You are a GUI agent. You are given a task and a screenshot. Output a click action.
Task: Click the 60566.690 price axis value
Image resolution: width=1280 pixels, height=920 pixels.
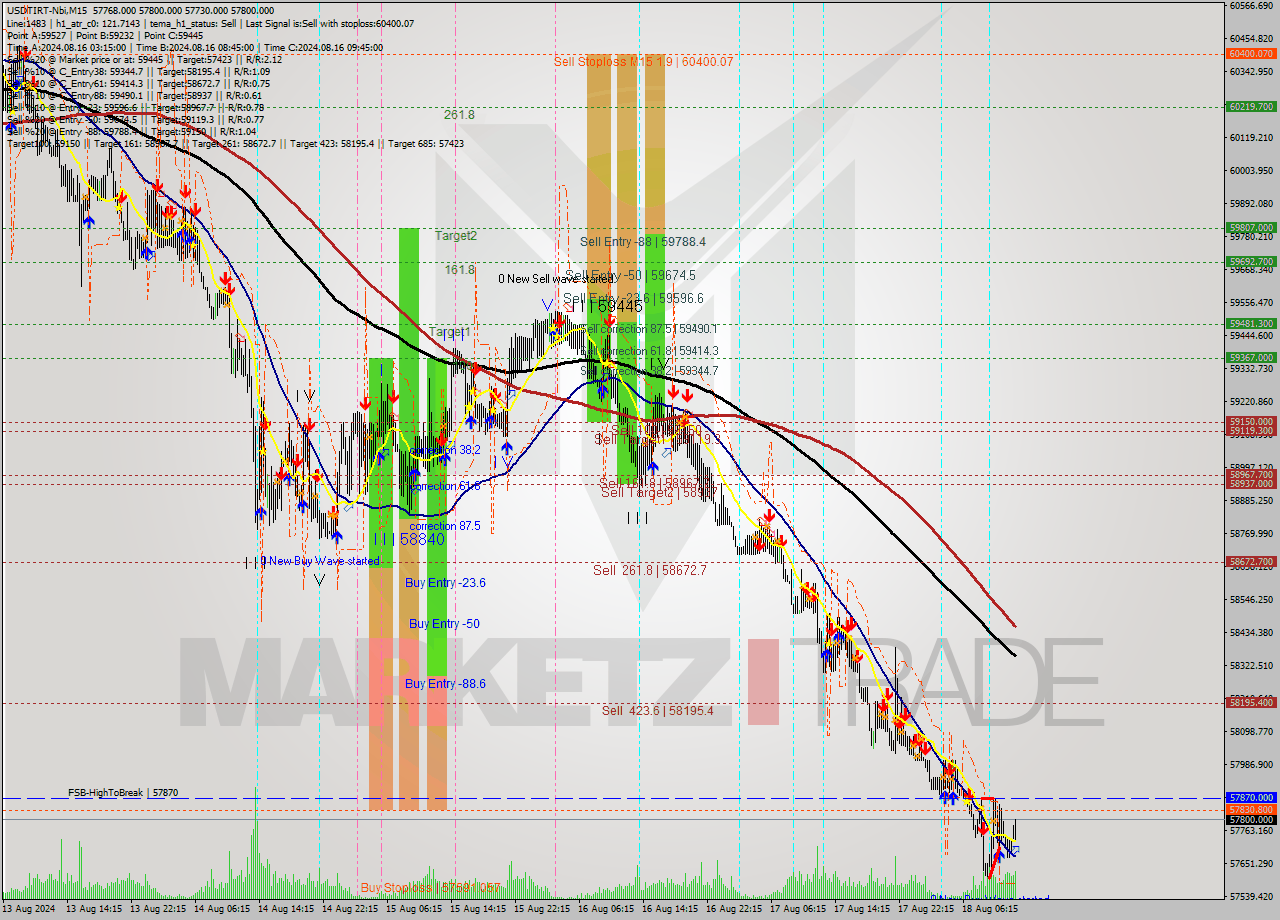1252,5
